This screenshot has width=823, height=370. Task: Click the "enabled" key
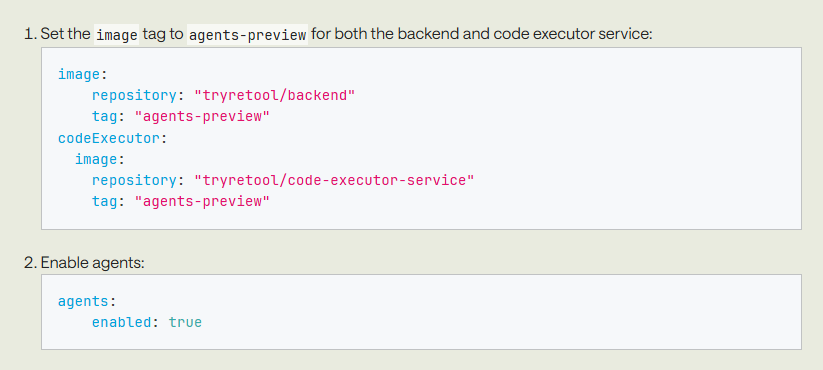(x=121, y=322)
